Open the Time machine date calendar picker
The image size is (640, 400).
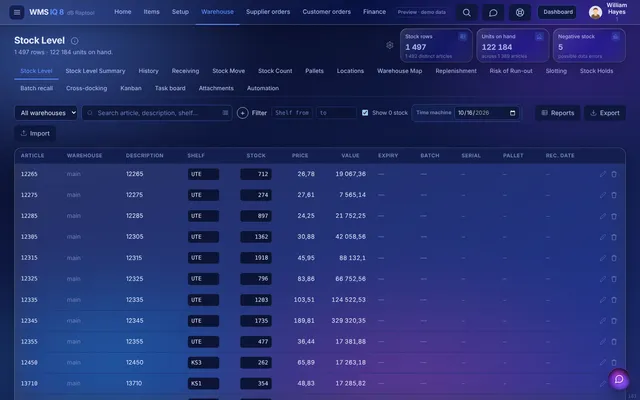point(513,113)
